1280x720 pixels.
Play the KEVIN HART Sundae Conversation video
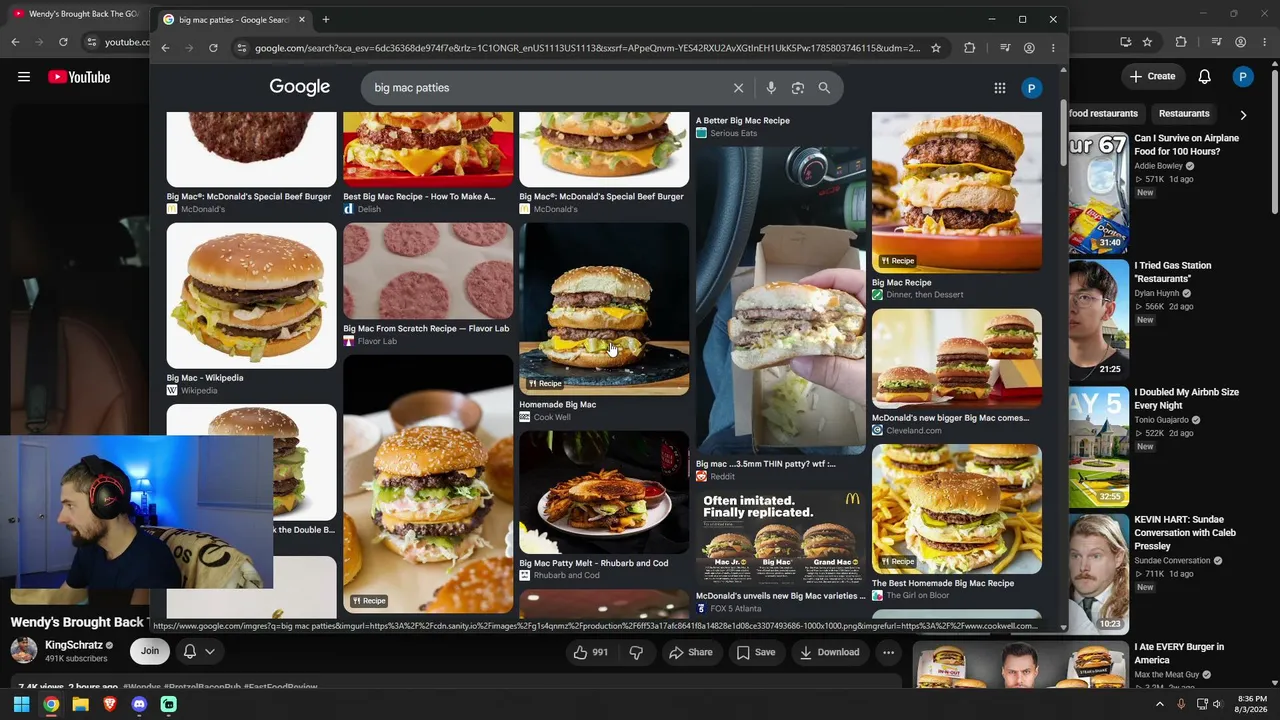pos(1098,572)
